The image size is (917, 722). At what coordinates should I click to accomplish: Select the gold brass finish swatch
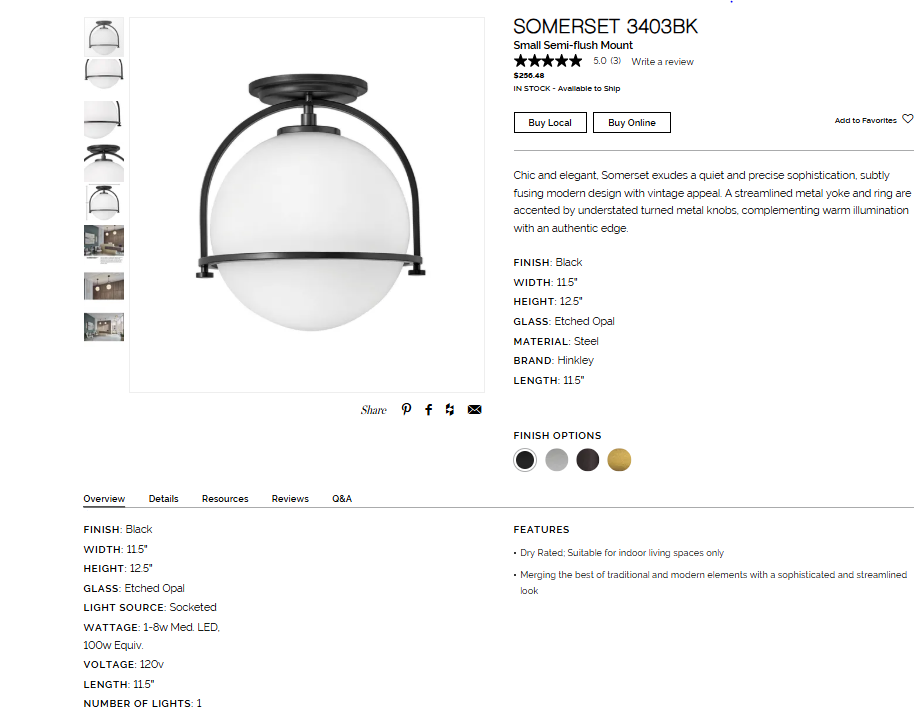coord(619,460)
